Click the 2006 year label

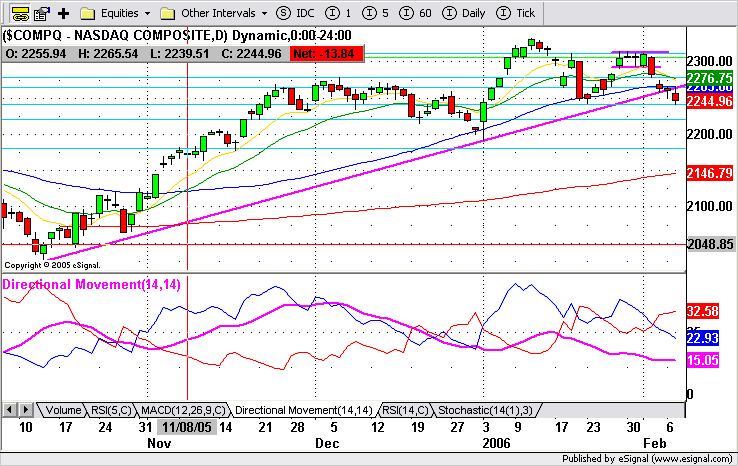pos(496,443)
